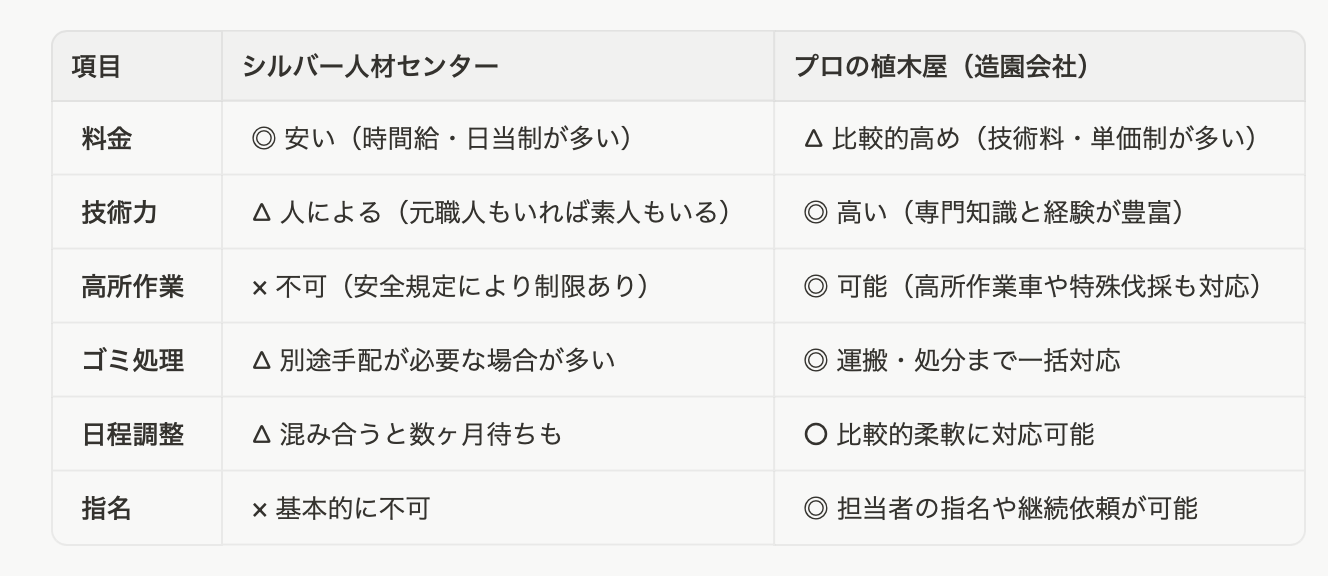
Task: Click the ◎ symbol before 安い
Action: [264, 138]
